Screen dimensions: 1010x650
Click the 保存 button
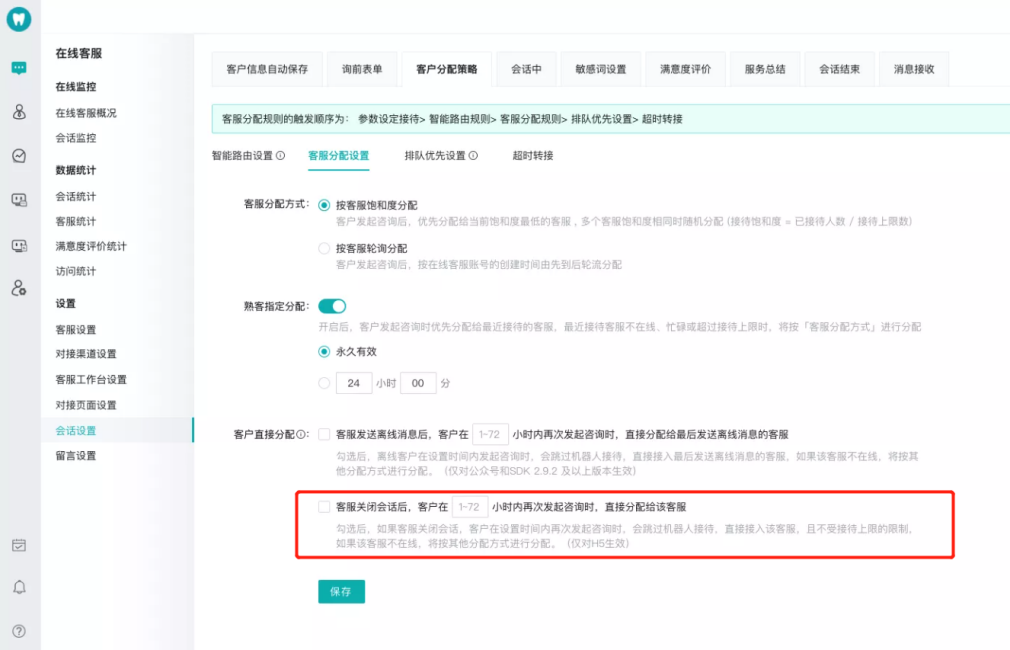(341, 591)
